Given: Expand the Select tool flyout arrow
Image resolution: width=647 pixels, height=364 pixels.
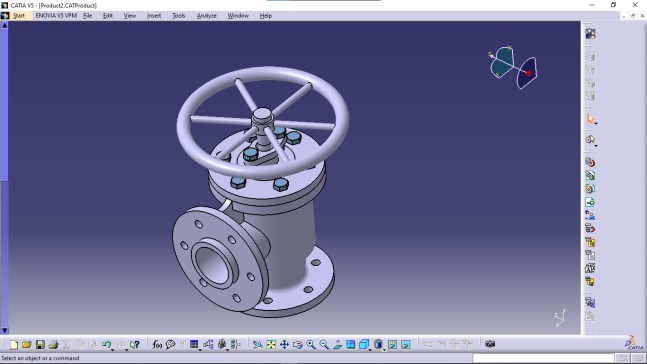Looking at the screenshot, I should click(596, 123).
